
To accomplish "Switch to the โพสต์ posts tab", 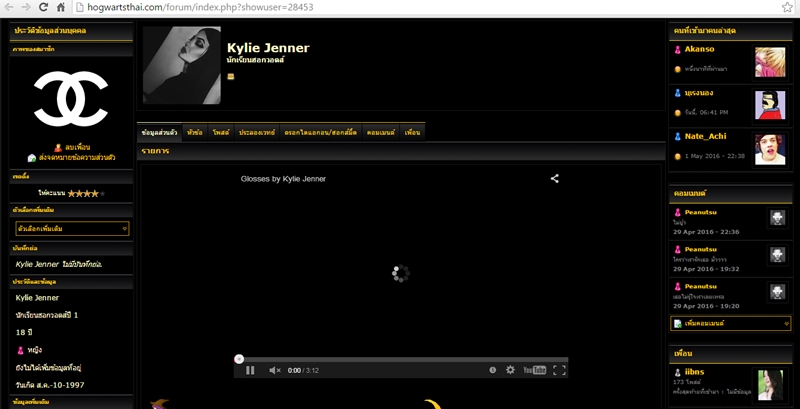I will (x=221, y=133).
